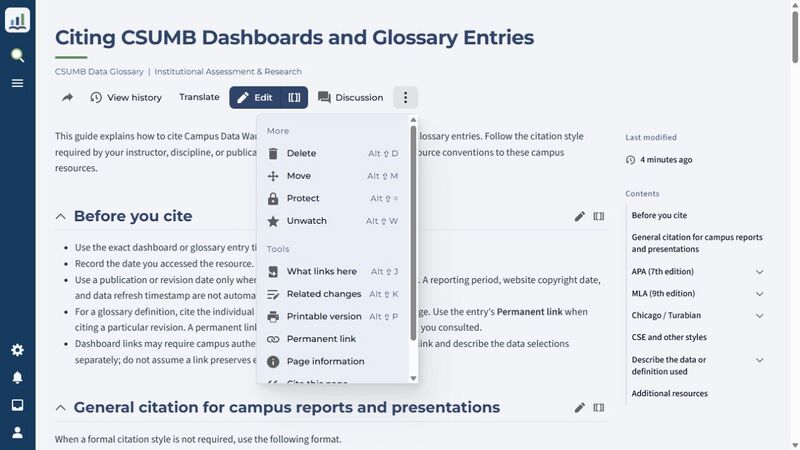Open Page information
The height and width of the screenshot is (450, 800).
[333, 361]
